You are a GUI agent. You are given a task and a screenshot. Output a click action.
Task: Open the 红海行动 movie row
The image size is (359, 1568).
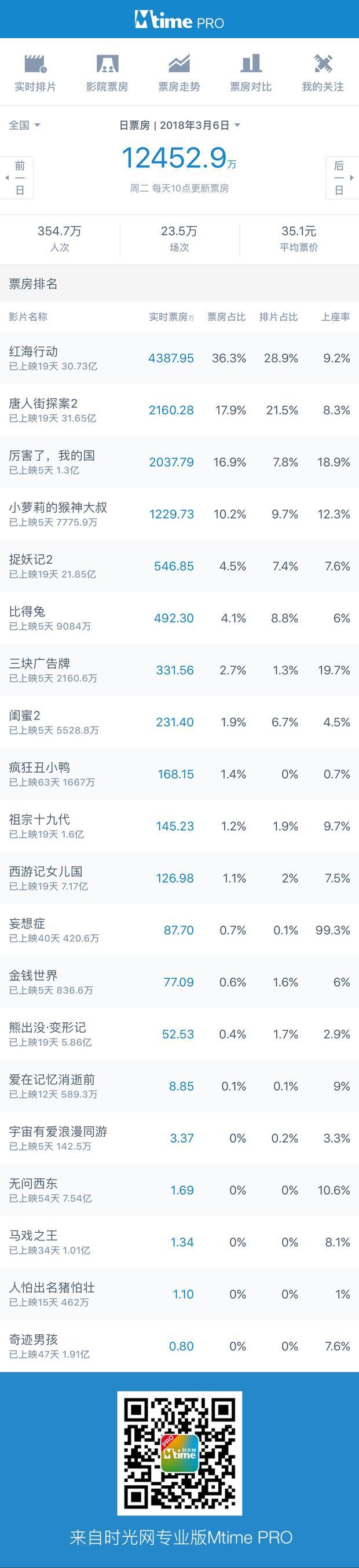tap(179, 358)
